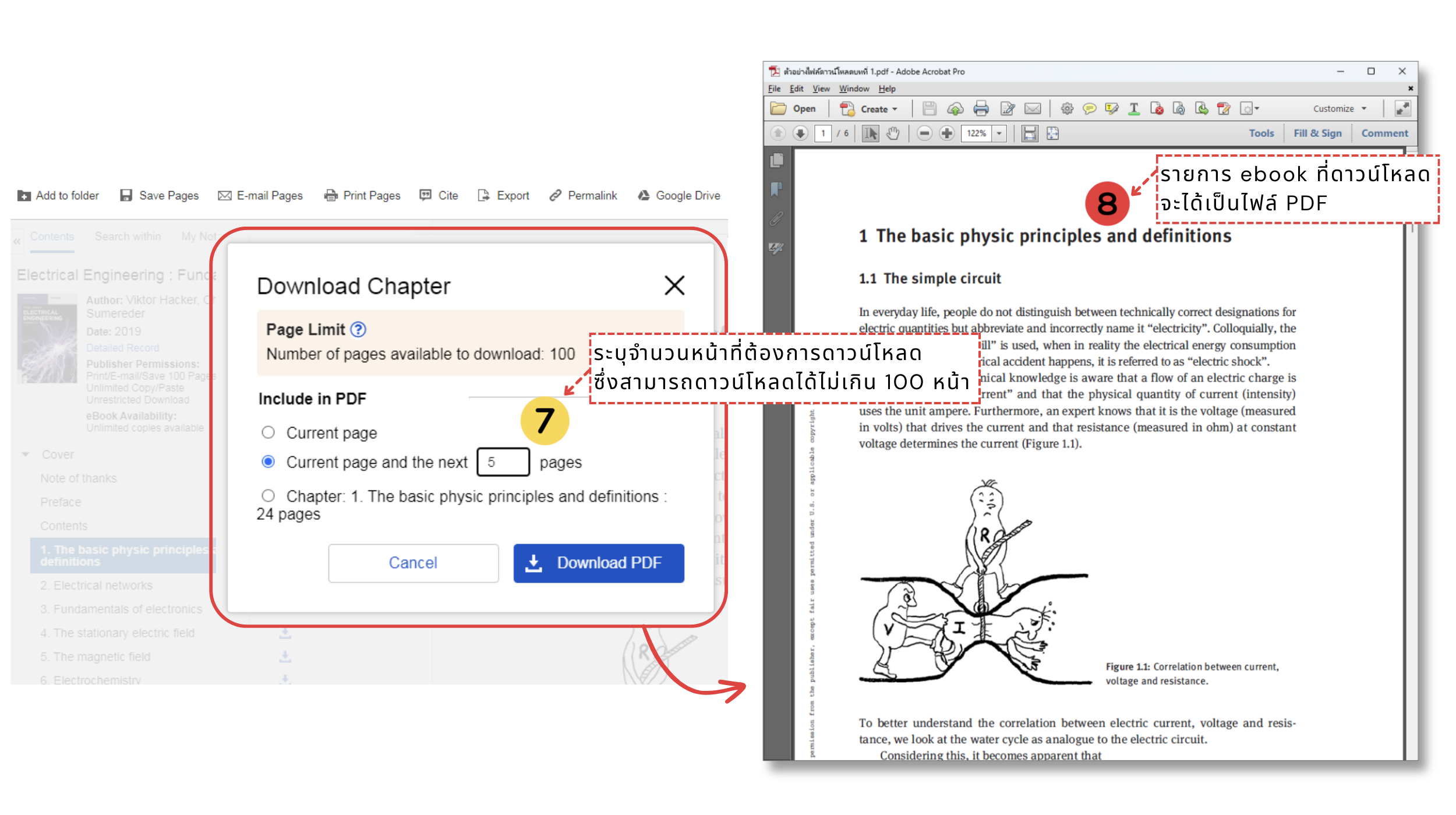This screenshot has width=1456, height=815.
Task: Go to next page in Acrobat
Action: 801,133
